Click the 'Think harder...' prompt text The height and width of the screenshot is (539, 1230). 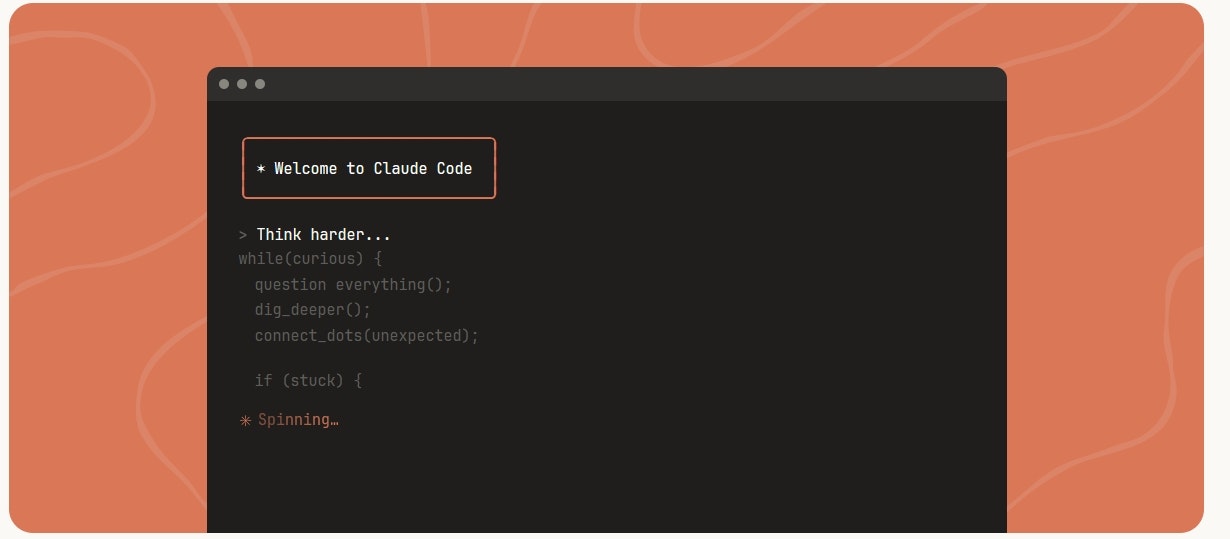(324, 235)
